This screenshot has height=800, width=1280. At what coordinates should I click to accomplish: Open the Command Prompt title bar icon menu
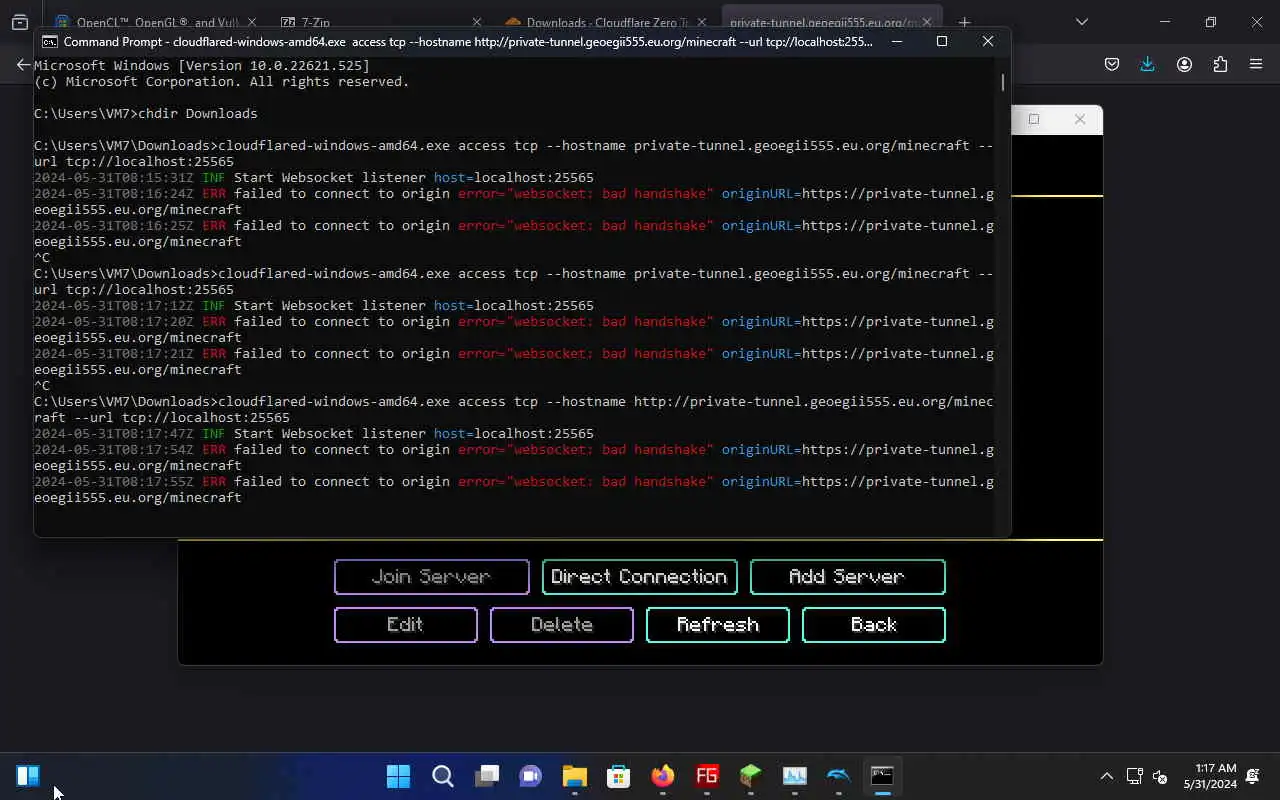tap(49, 41)
